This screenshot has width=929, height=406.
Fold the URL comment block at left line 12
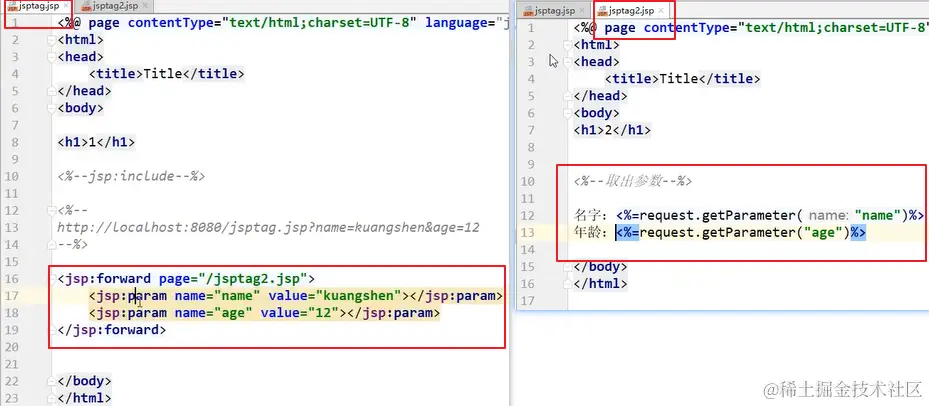point(52,210)
